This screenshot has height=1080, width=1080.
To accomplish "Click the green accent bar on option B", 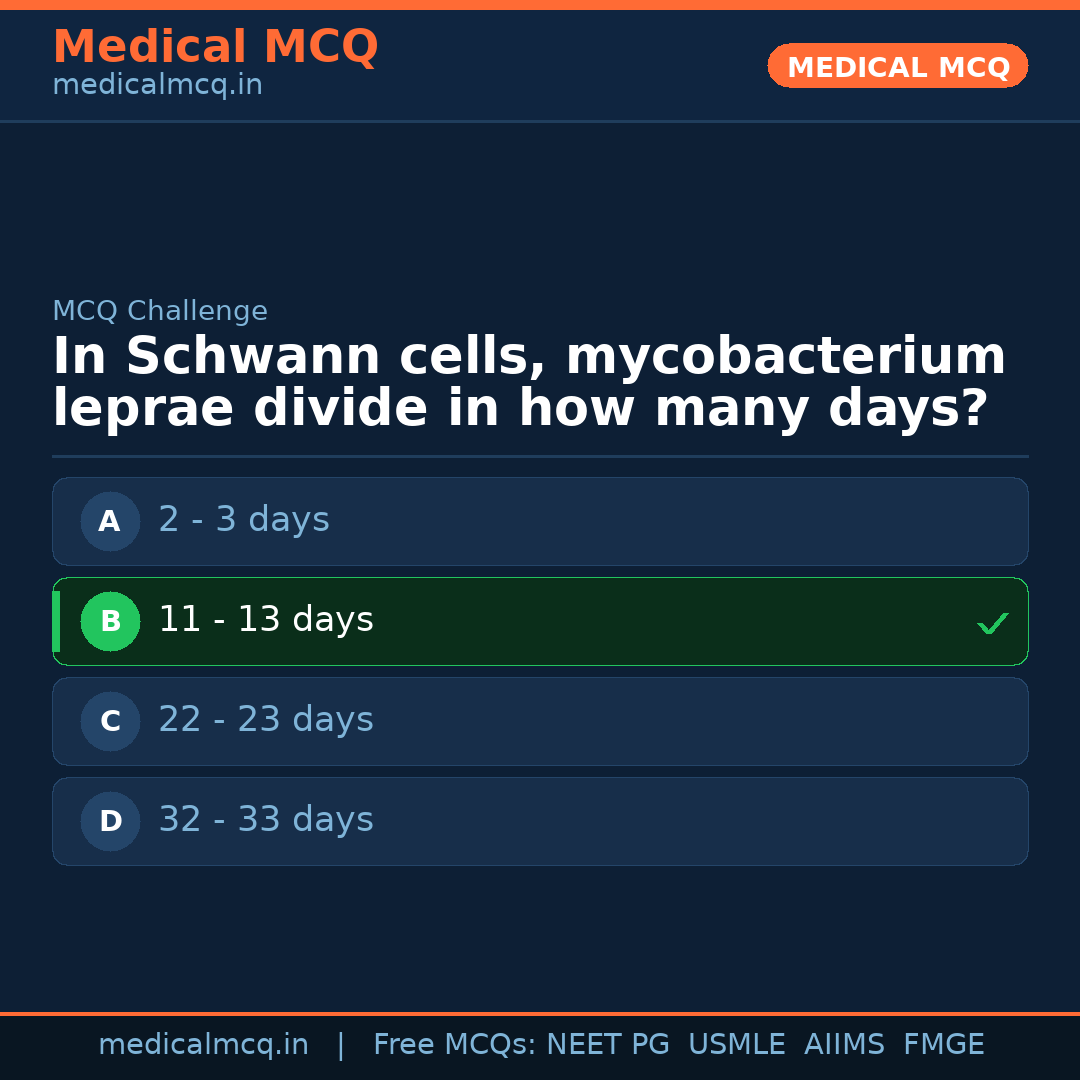I will pos(56,621).
